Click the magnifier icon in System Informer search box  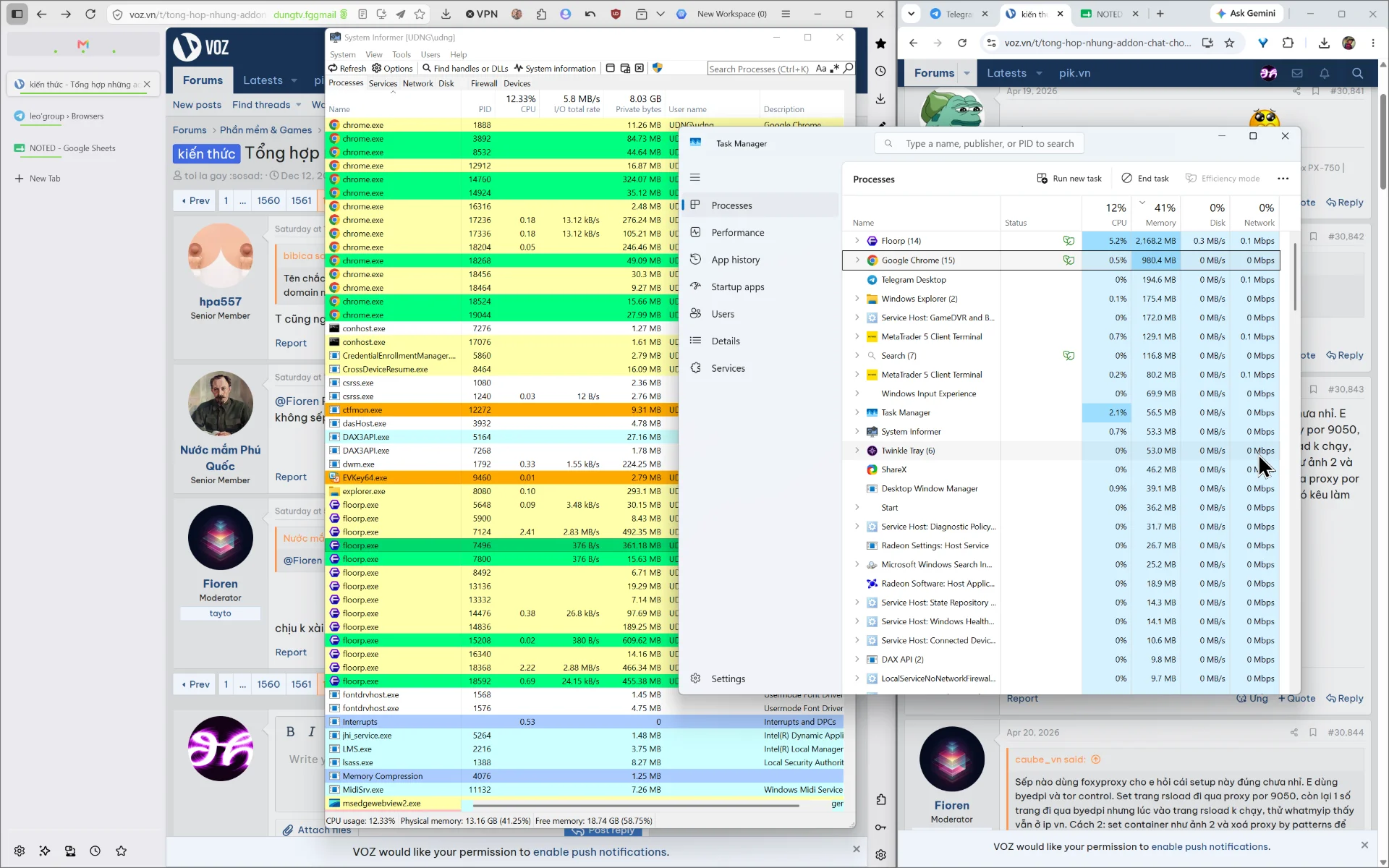849,68
